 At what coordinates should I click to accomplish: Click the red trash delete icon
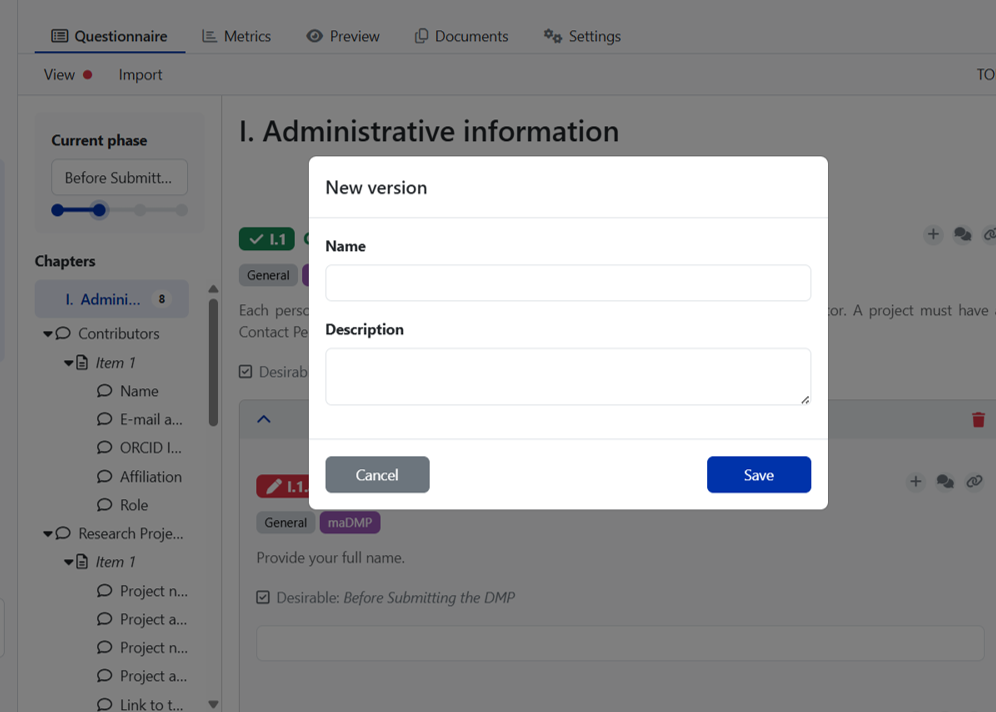(x=978, y=419)
